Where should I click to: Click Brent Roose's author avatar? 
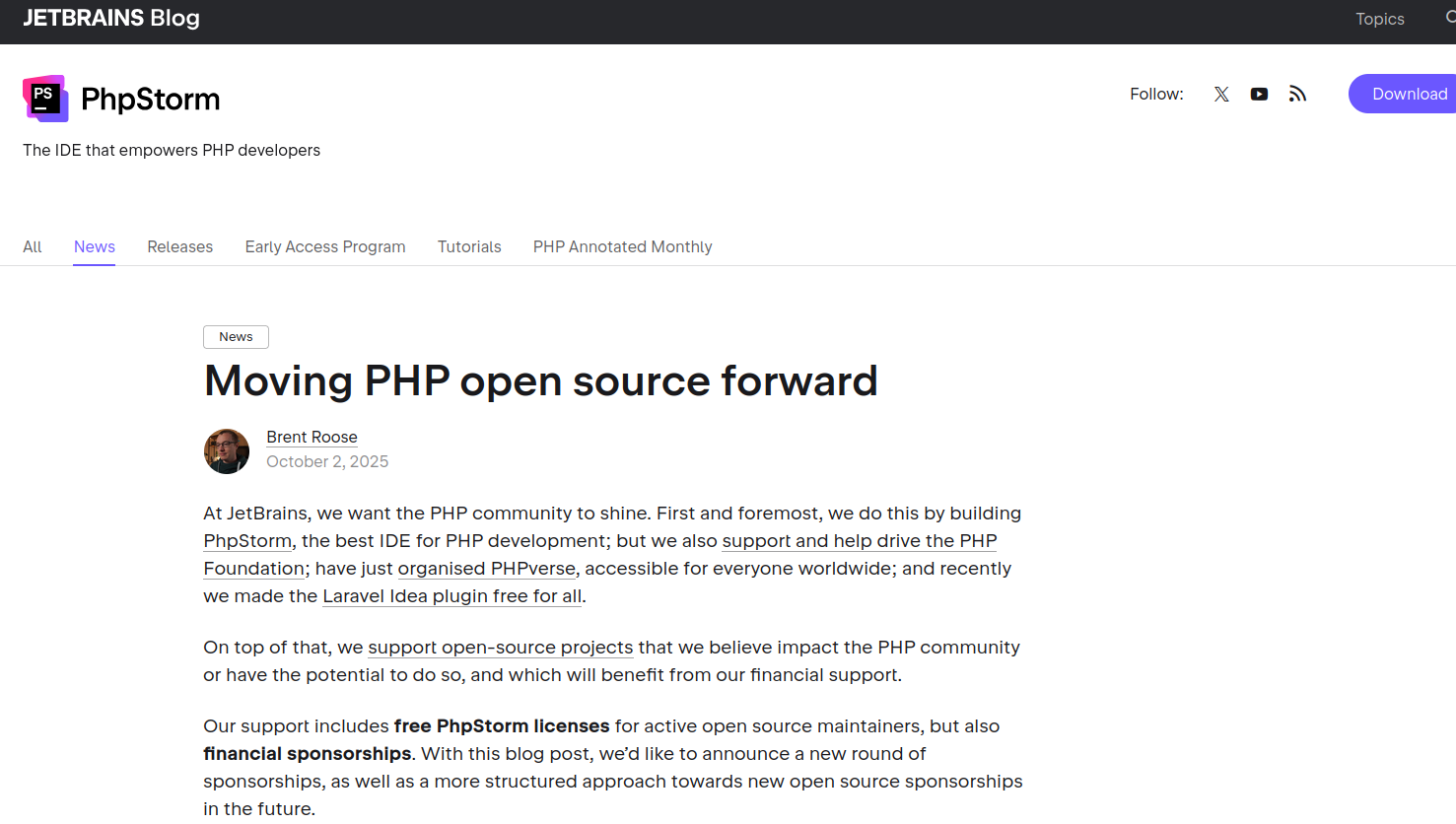[227, 451]
